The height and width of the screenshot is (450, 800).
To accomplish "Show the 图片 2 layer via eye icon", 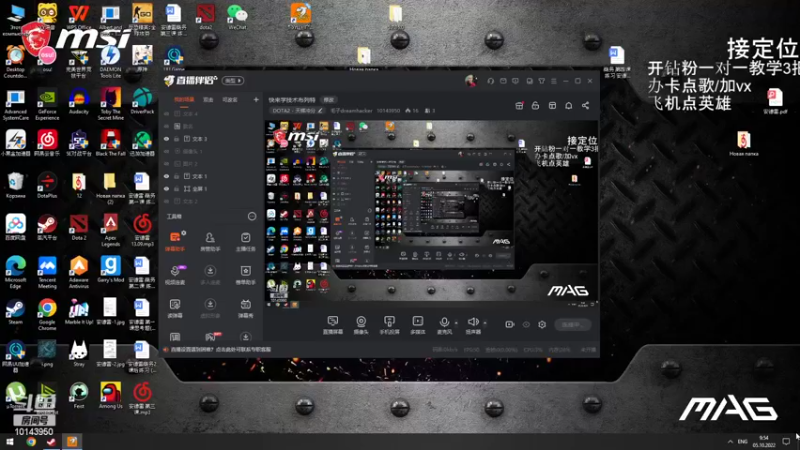I will pyautogui.click(x=166, y=164).
